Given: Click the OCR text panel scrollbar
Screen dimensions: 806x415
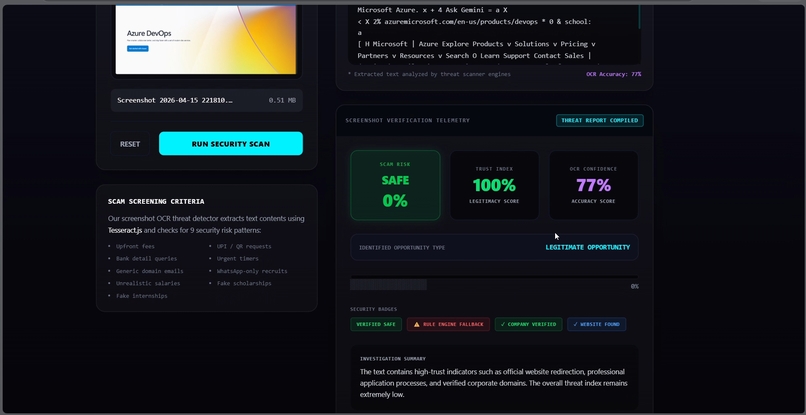Looking at the screenshot, I should point(639,18).
